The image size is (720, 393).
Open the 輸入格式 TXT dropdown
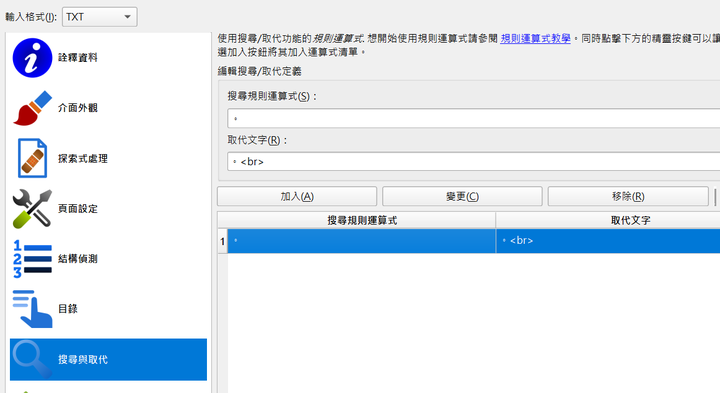tap(100, 17)
